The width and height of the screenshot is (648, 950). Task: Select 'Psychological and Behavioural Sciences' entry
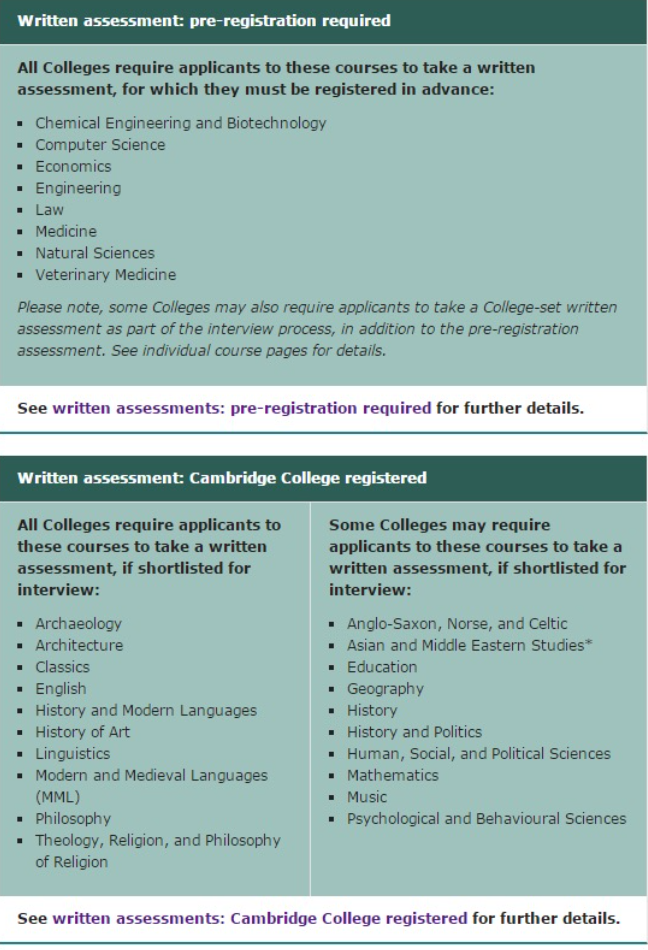(486, 818)
